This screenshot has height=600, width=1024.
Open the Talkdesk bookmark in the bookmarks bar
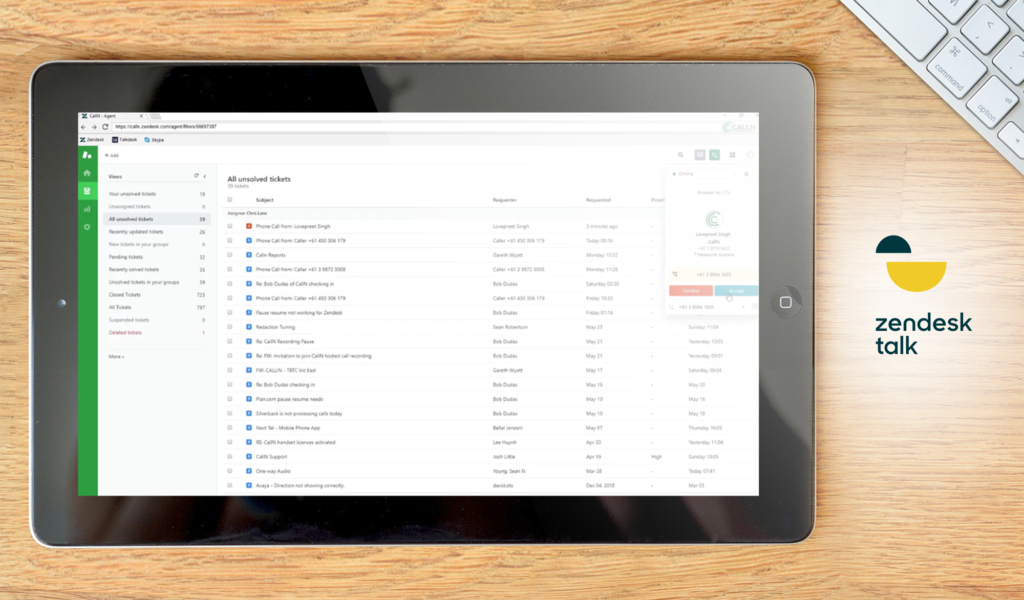pos(125,140)
